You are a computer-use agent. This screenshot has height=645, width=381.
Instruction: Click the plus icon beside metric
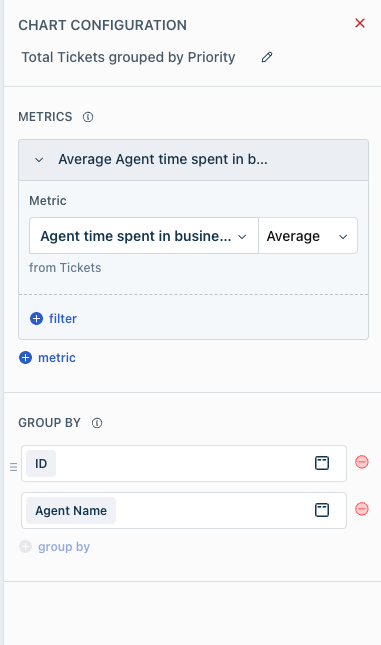coord(26,358)
